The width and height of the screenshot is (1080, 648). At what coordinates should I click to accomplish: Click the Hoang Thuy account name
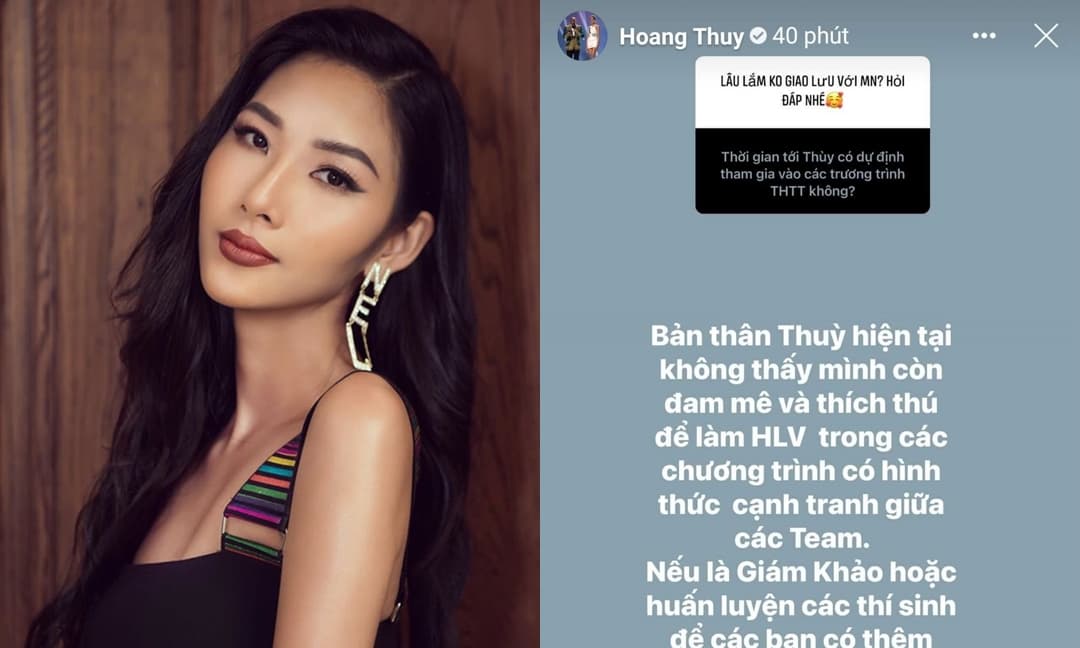click(681, 36)
